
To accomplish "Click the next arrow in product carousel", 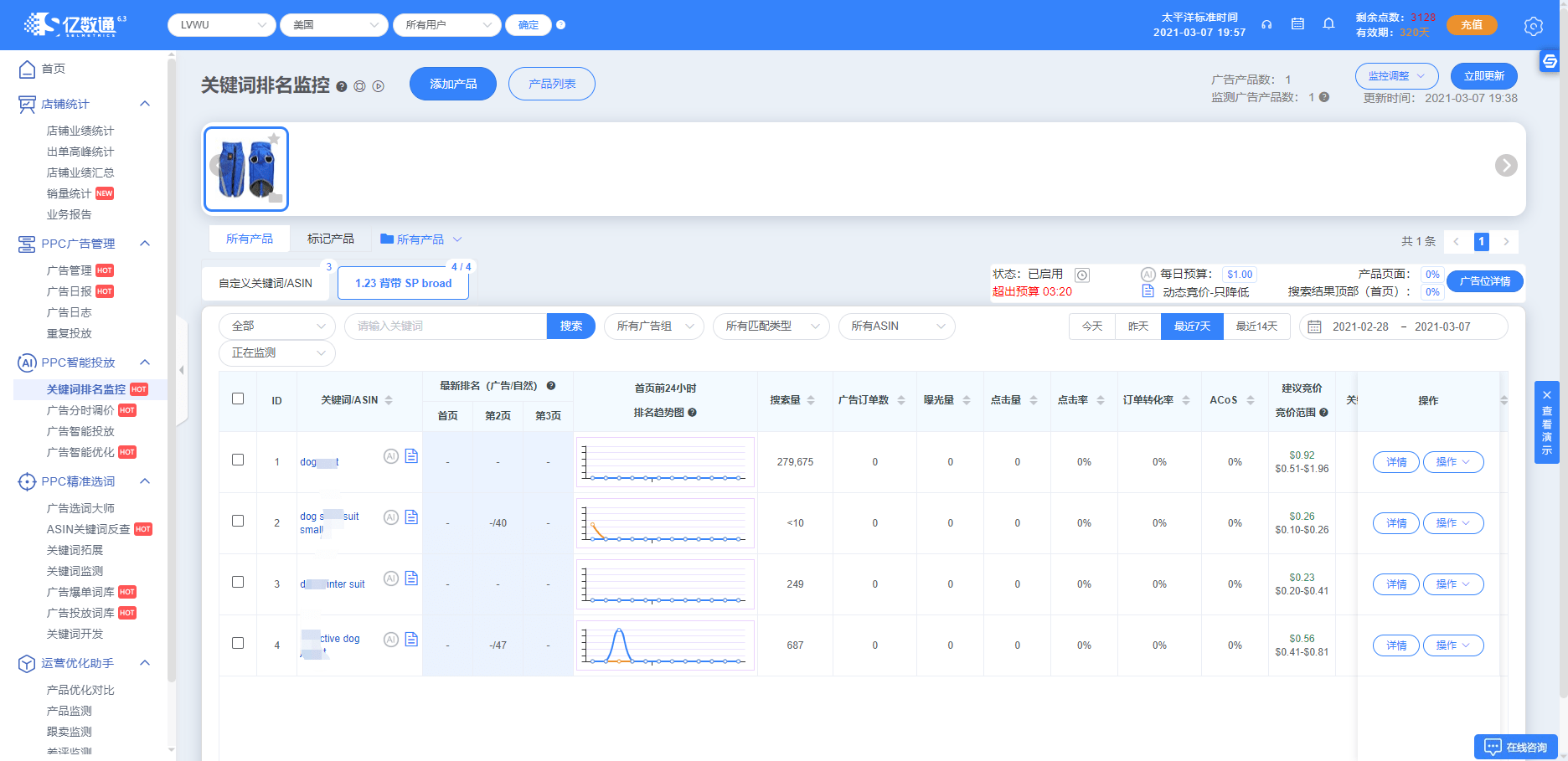I will (1505, 166).
